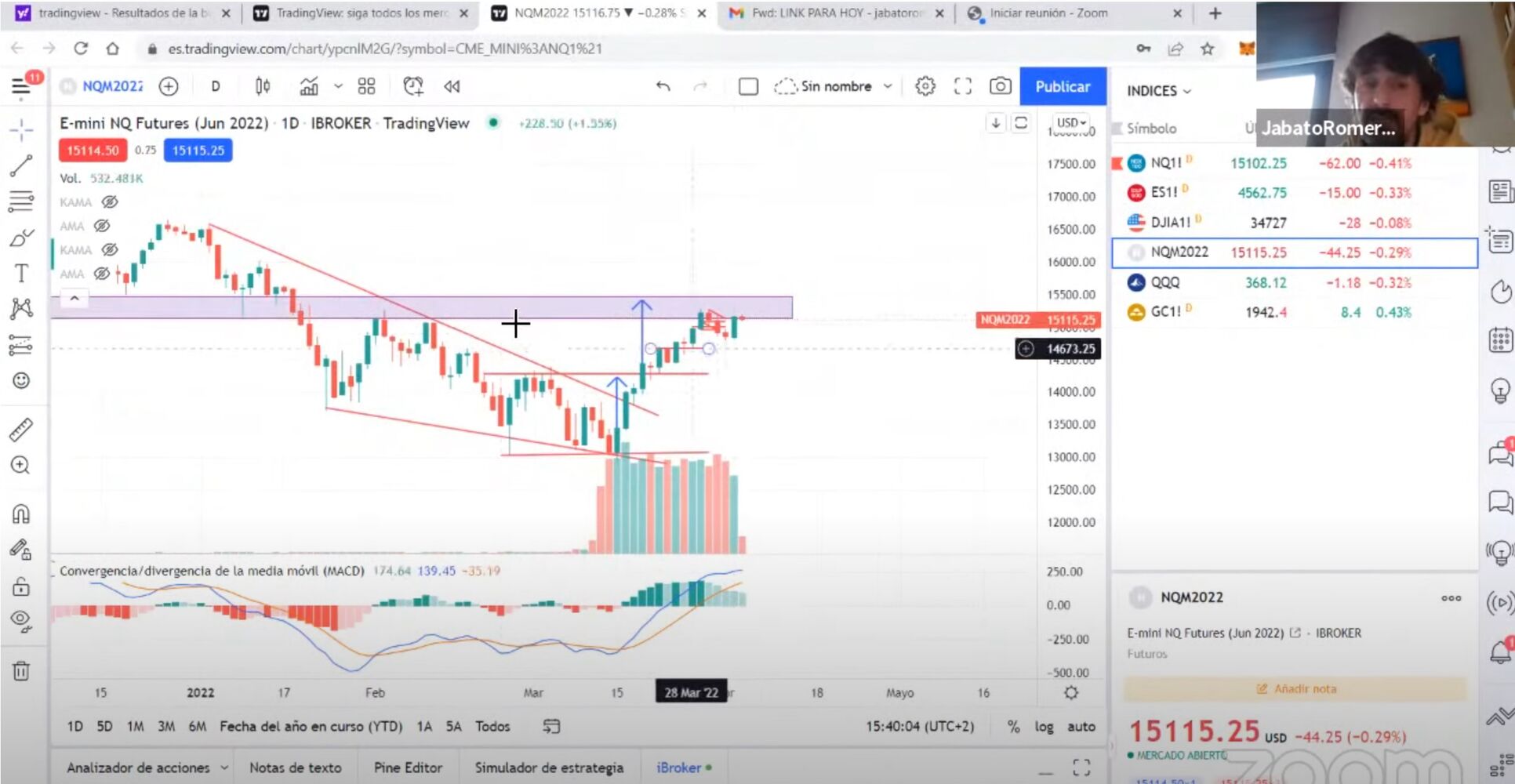The image size is (1515, 784).
Task: Open the USD currency dropdown
Action: tap(1072, 123)
